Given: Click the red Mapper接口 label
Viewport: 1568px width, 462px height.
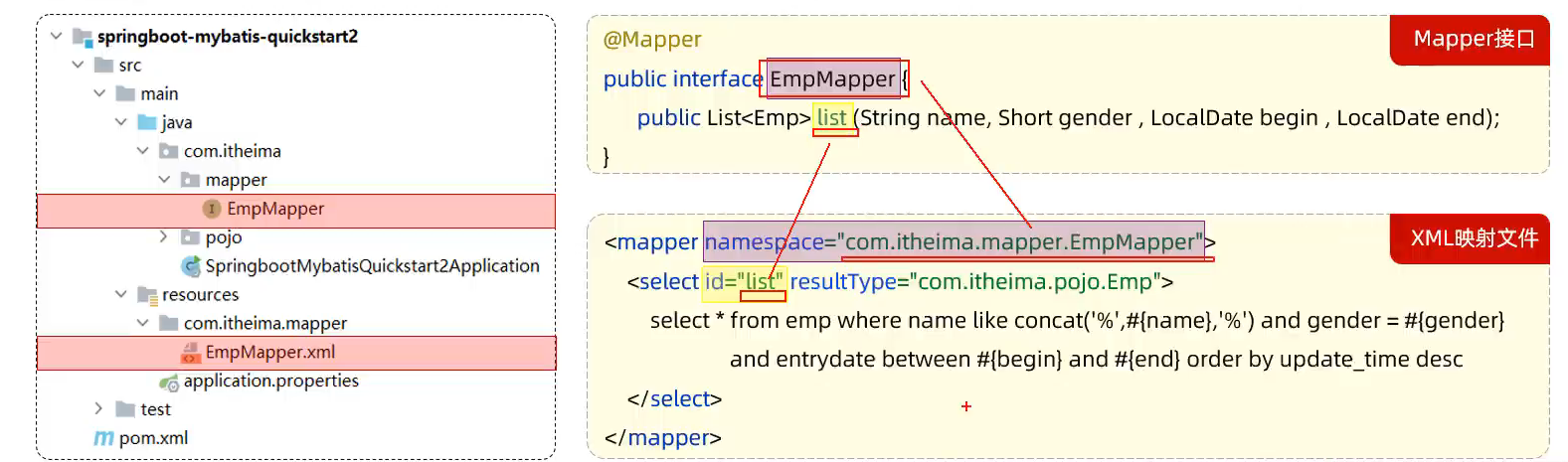Looking at the screenshot, I should (x=1474, y=40).
